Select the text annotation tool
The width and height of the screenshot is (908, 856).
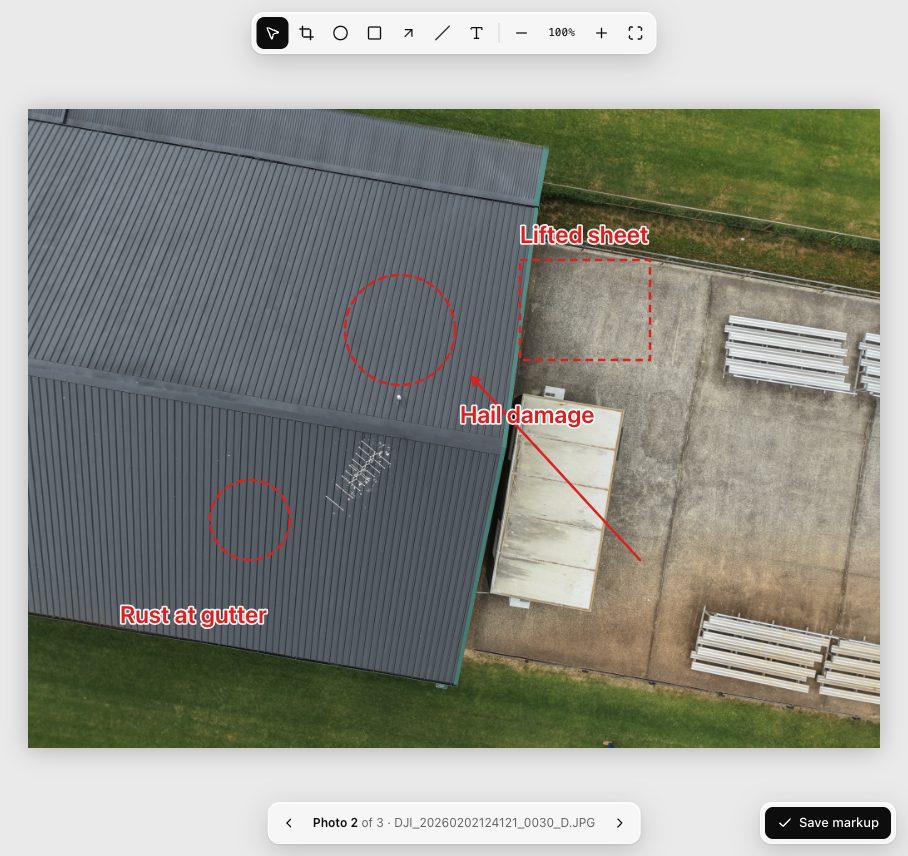[x=477, y=33]
